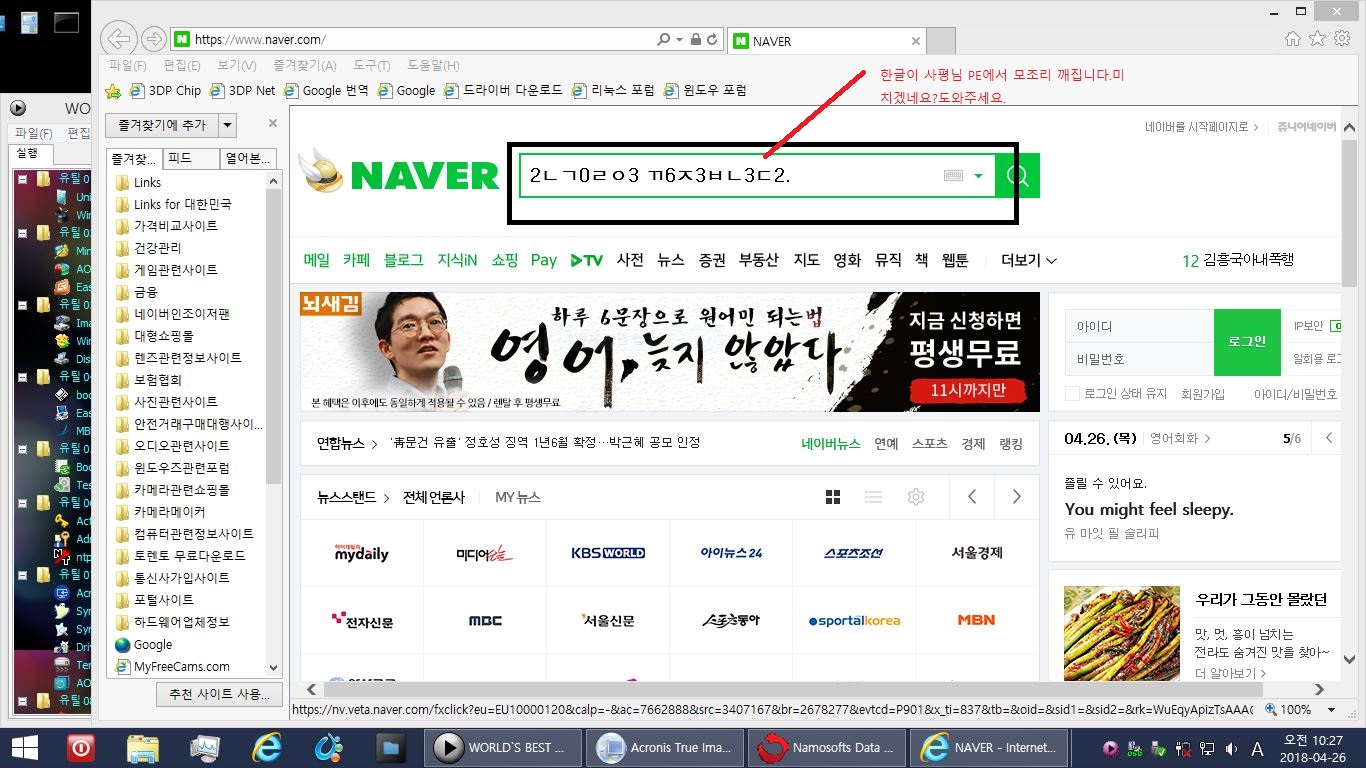Open Namosofts Data taskbar item
The height and width of the screenshot is (768, 1366).
tap(826, 747)
